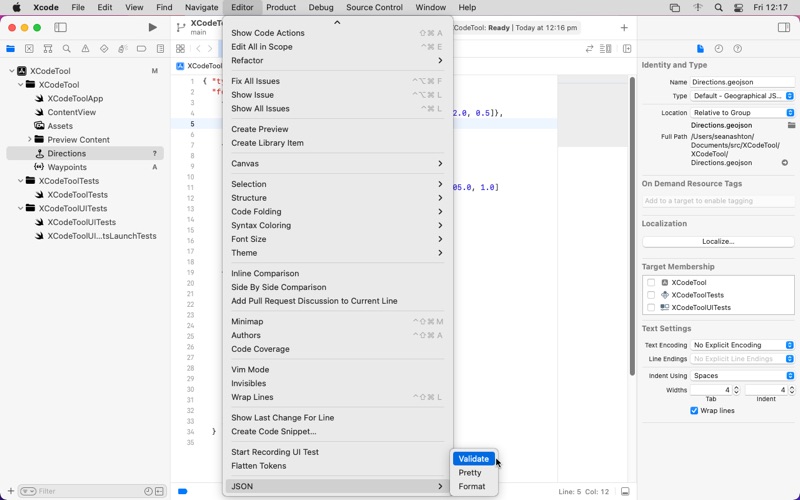
Task: Open the Test navigator diamond icon
Action: (x=104, y=48)
